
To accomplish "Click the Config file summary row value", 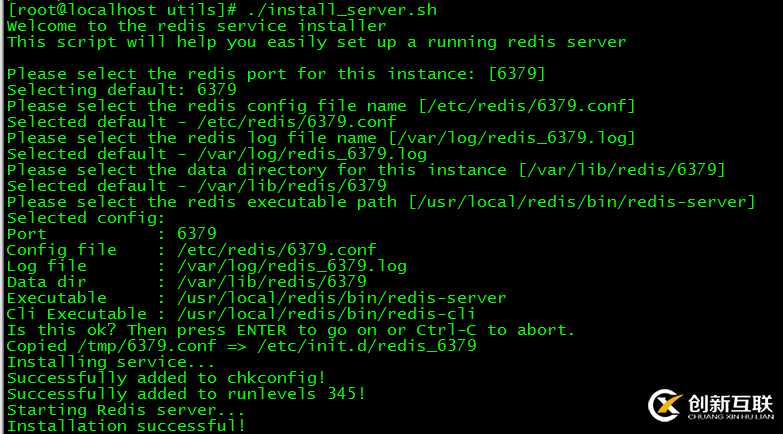I will point(276,250).
